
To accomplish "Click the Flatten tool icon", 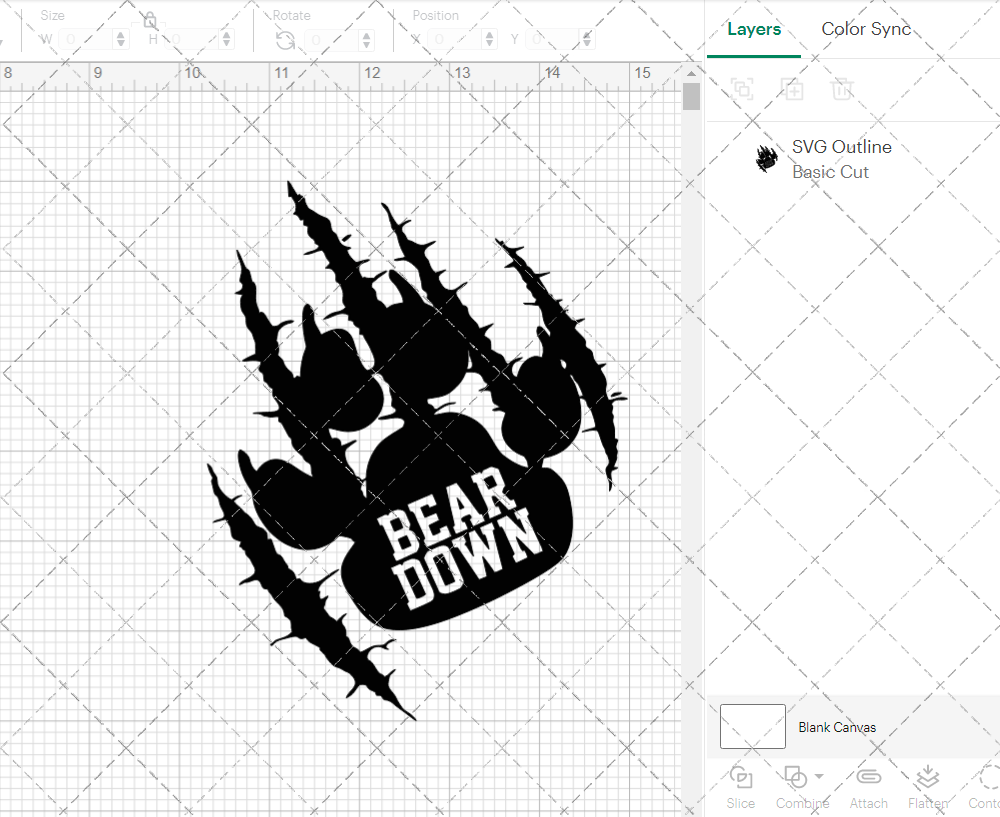I will coord(927,777).
